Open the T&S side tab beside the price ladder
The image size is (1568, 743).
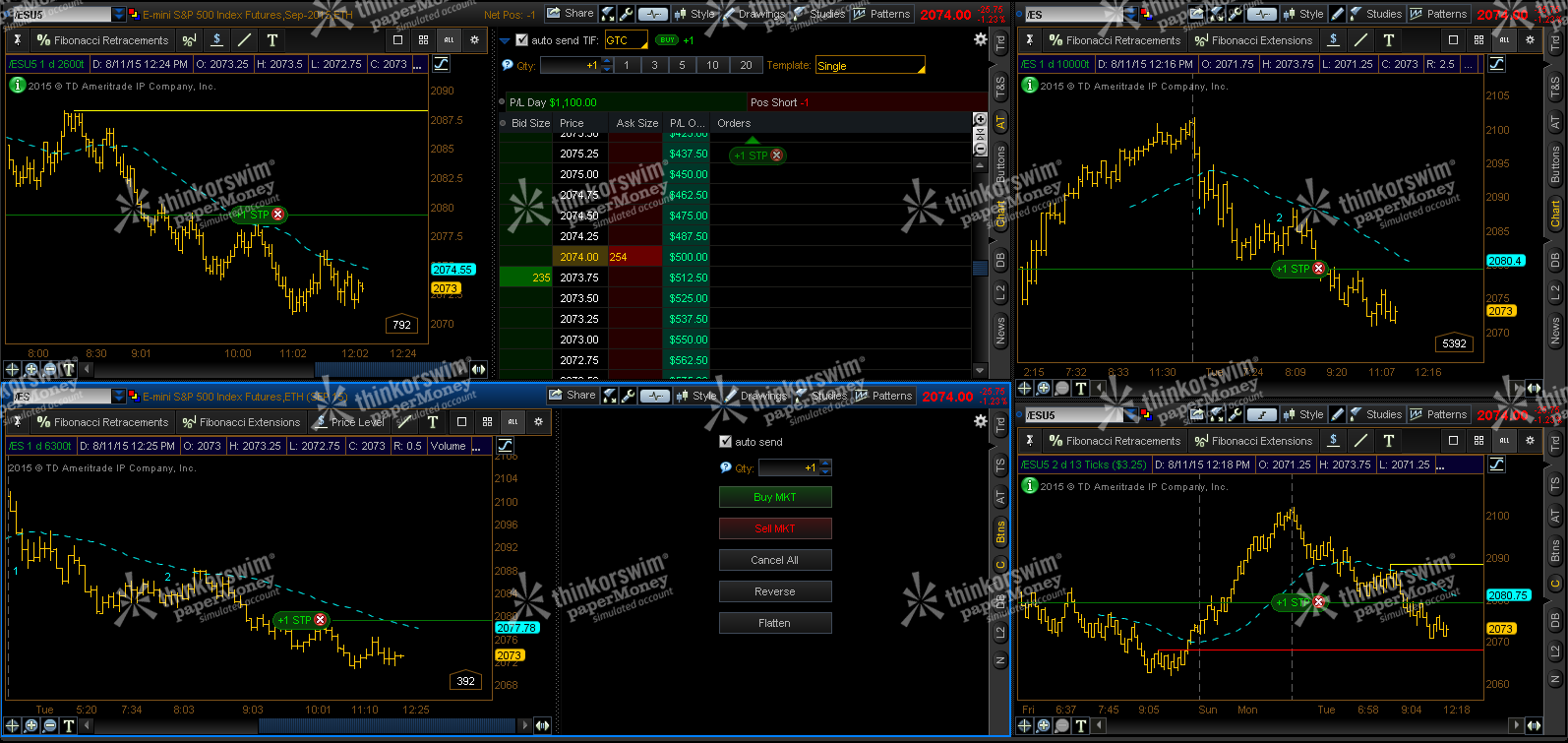pyautogui.click(x=1001, y=87)
